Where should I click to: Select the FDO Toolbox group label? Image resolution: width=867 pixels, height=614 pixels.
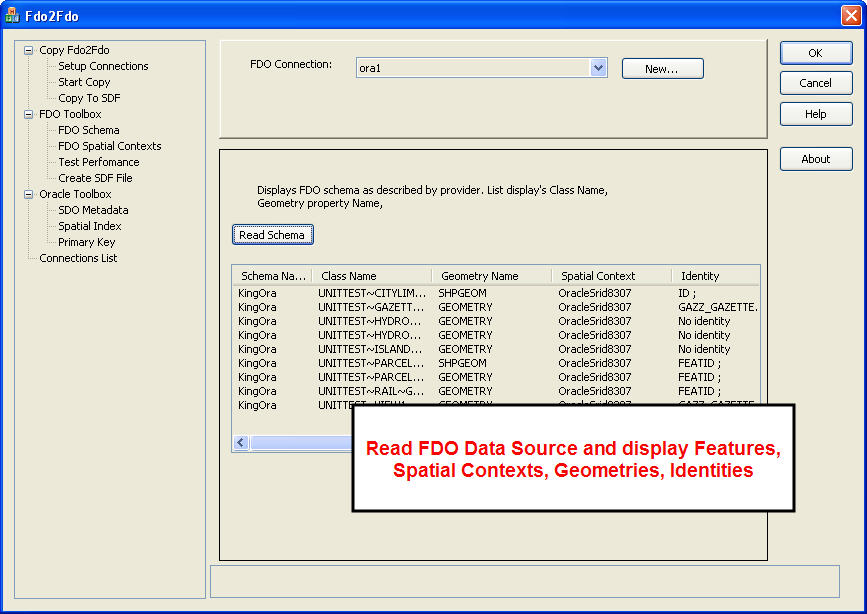click(x=70, y=115)
